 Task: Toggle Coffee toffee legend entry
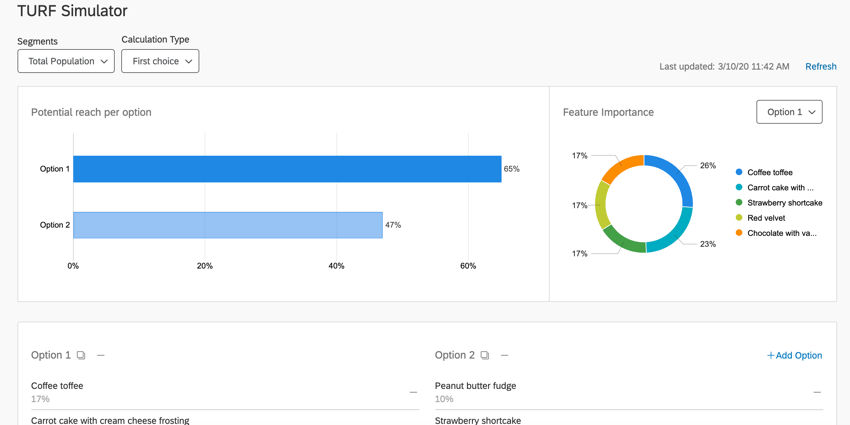click(x=769, y=172)
